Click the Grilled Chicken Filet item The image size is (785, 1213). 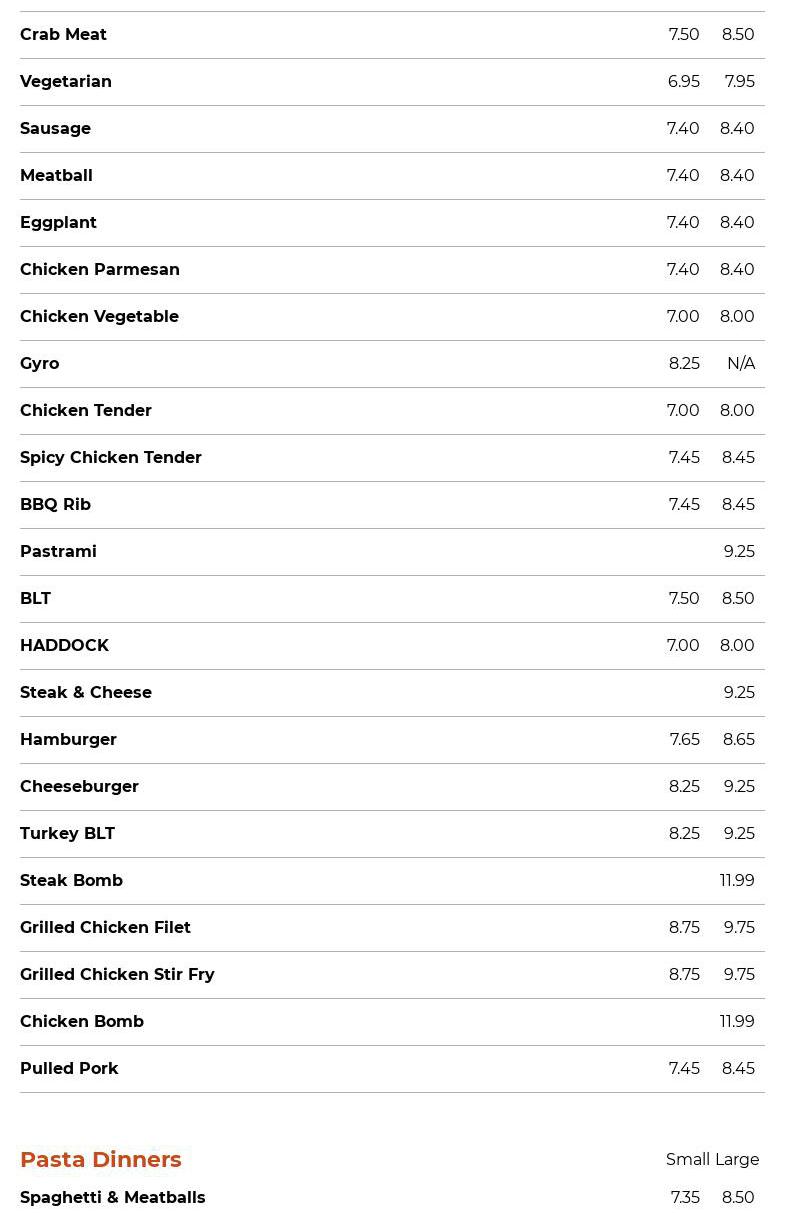pos(105,928)
